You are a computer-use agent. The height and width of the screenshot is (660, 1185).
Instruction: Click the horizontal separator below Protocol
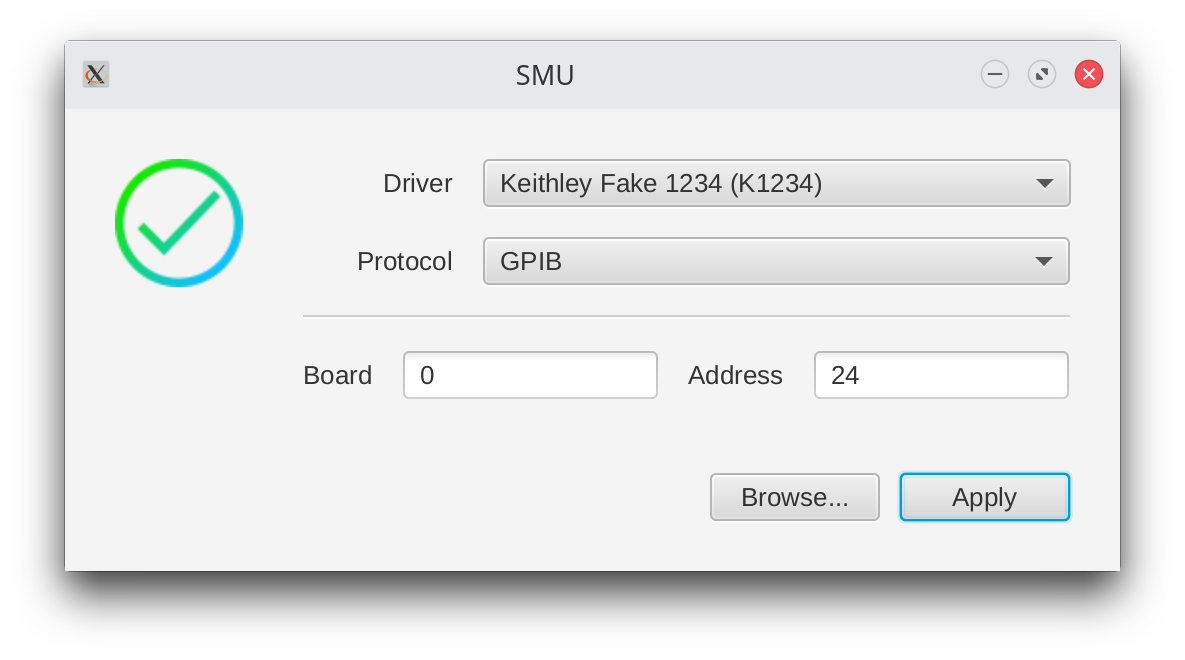(x=686, y=316)
